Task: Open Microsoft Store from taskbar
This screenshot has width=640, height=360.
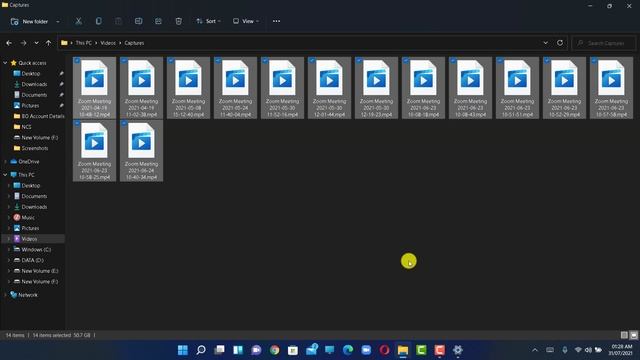Action: (x=293, y=350)
